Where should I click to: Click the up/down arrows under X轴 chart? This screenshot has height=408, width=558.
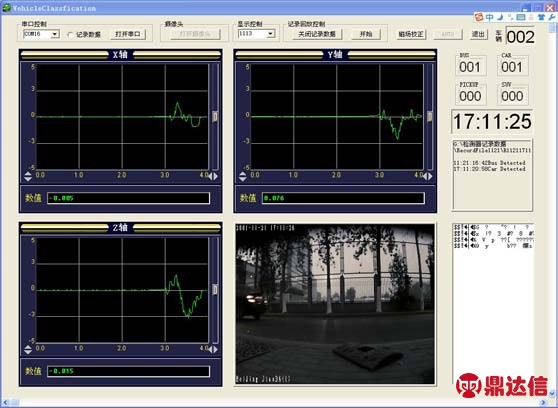[x=28, y=176]
